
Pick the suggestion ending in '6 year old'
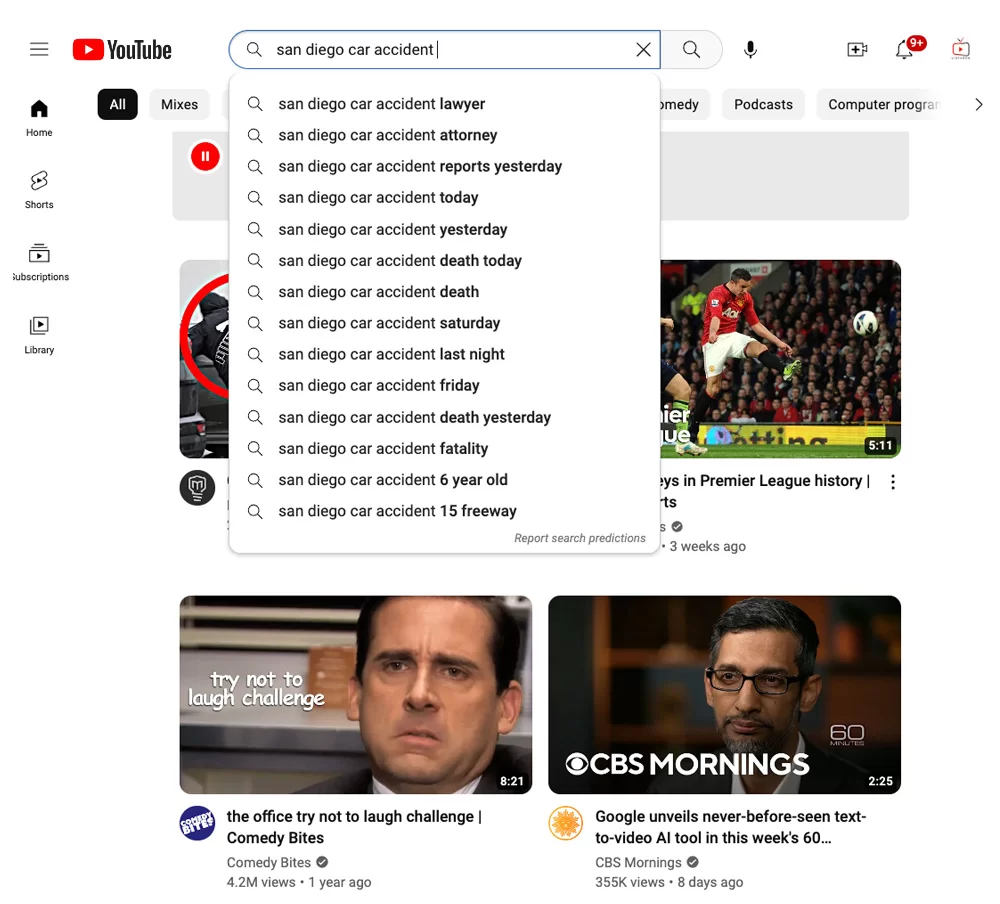445,480
